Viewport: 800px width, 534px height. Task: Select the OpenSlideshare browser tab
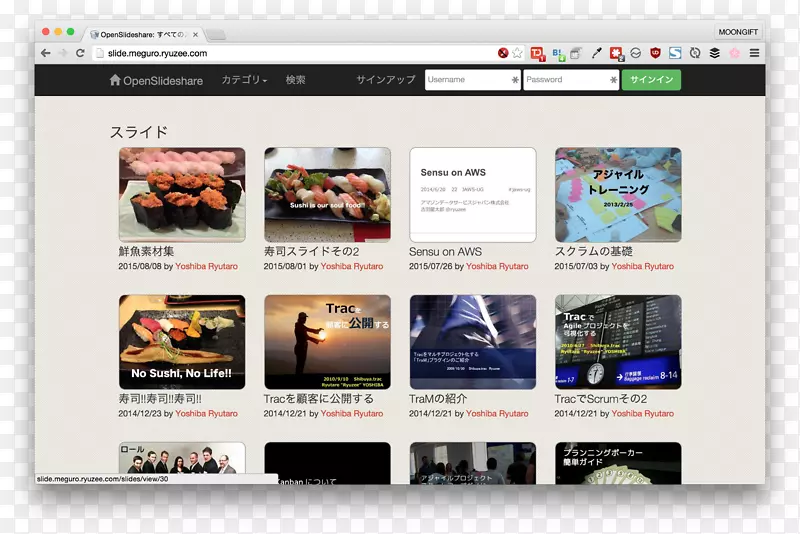coord(143,35)
